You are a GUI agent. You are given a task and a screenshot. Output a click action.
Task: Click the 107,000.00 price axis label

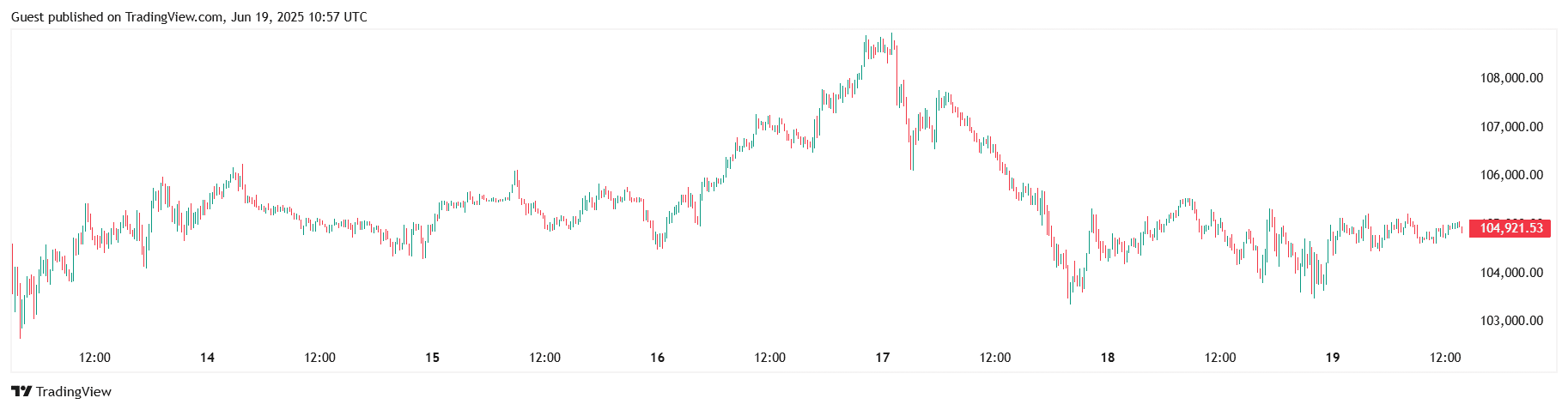tap(1511, 127)
